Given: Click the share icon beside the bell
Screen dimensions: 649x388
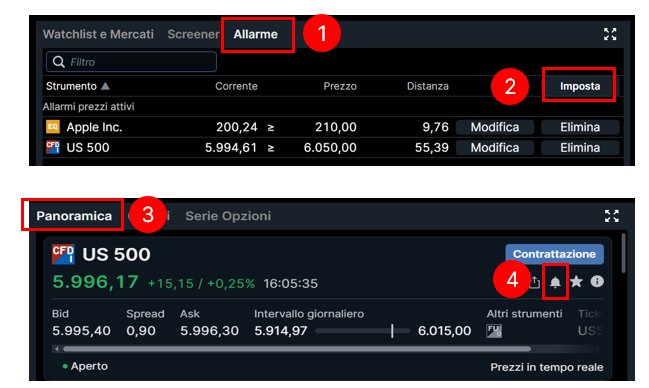Looking at the screenshot, I should click(x=535, y=282).
